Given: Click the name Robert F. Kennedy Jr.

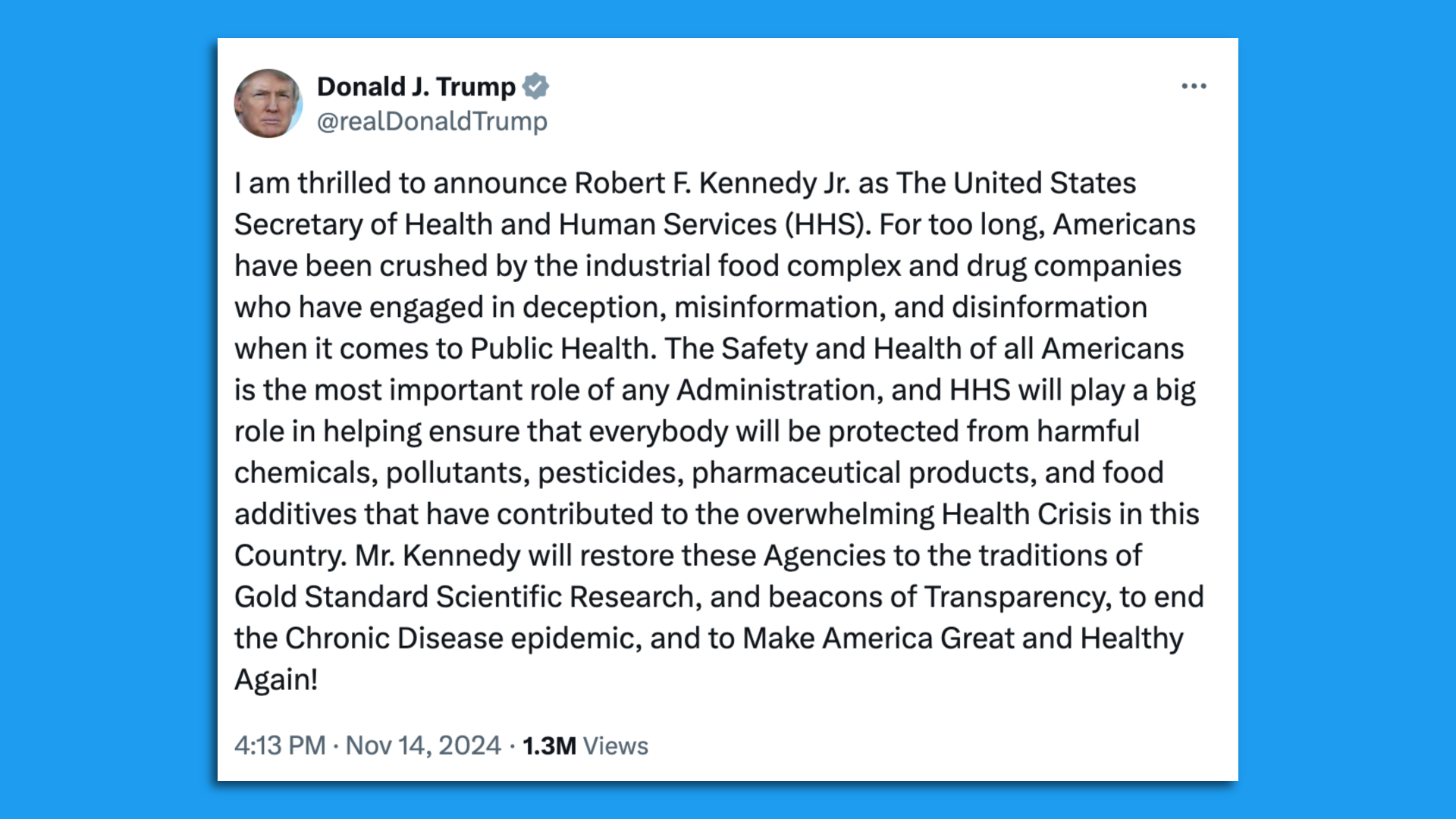Looking at the screenshot, I should [712, 184].
